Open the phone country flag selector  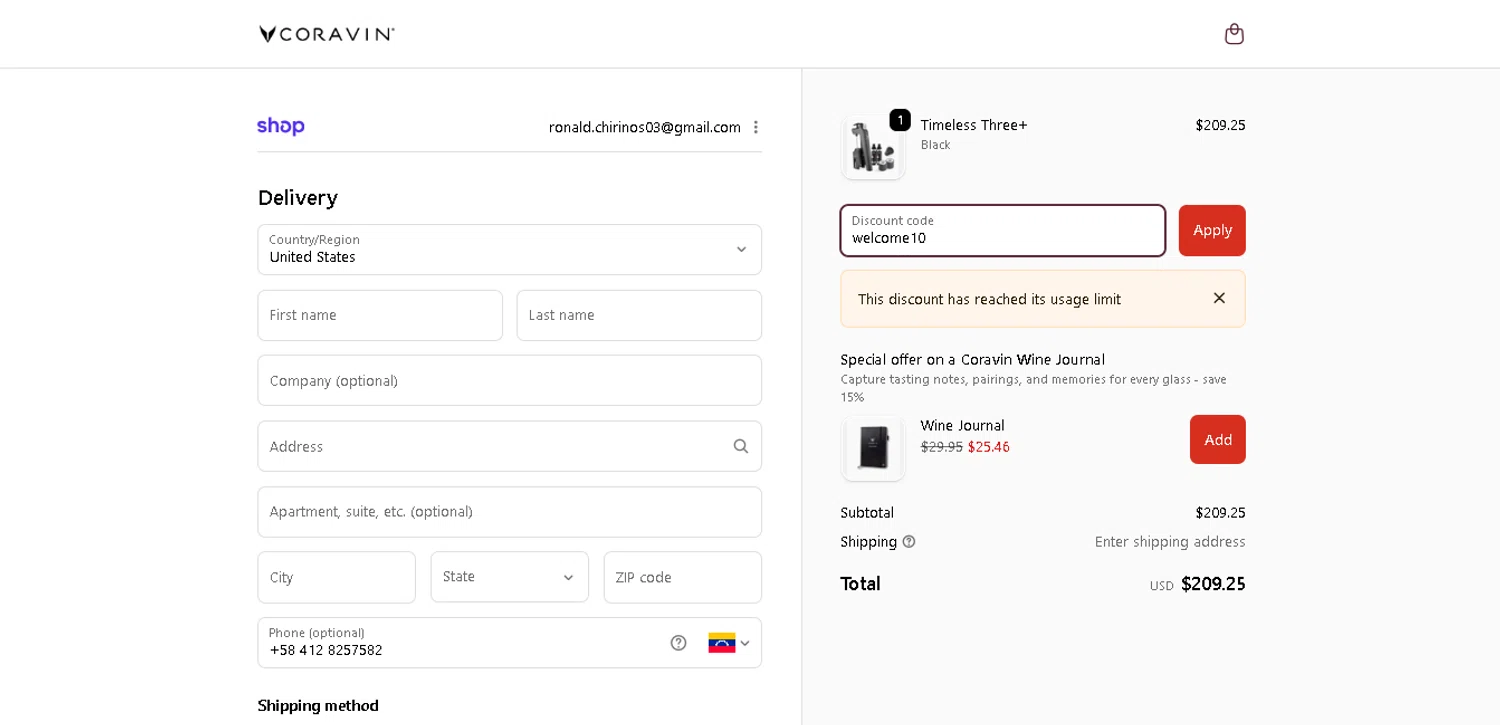pyautogui.click(x=729, y=643)
